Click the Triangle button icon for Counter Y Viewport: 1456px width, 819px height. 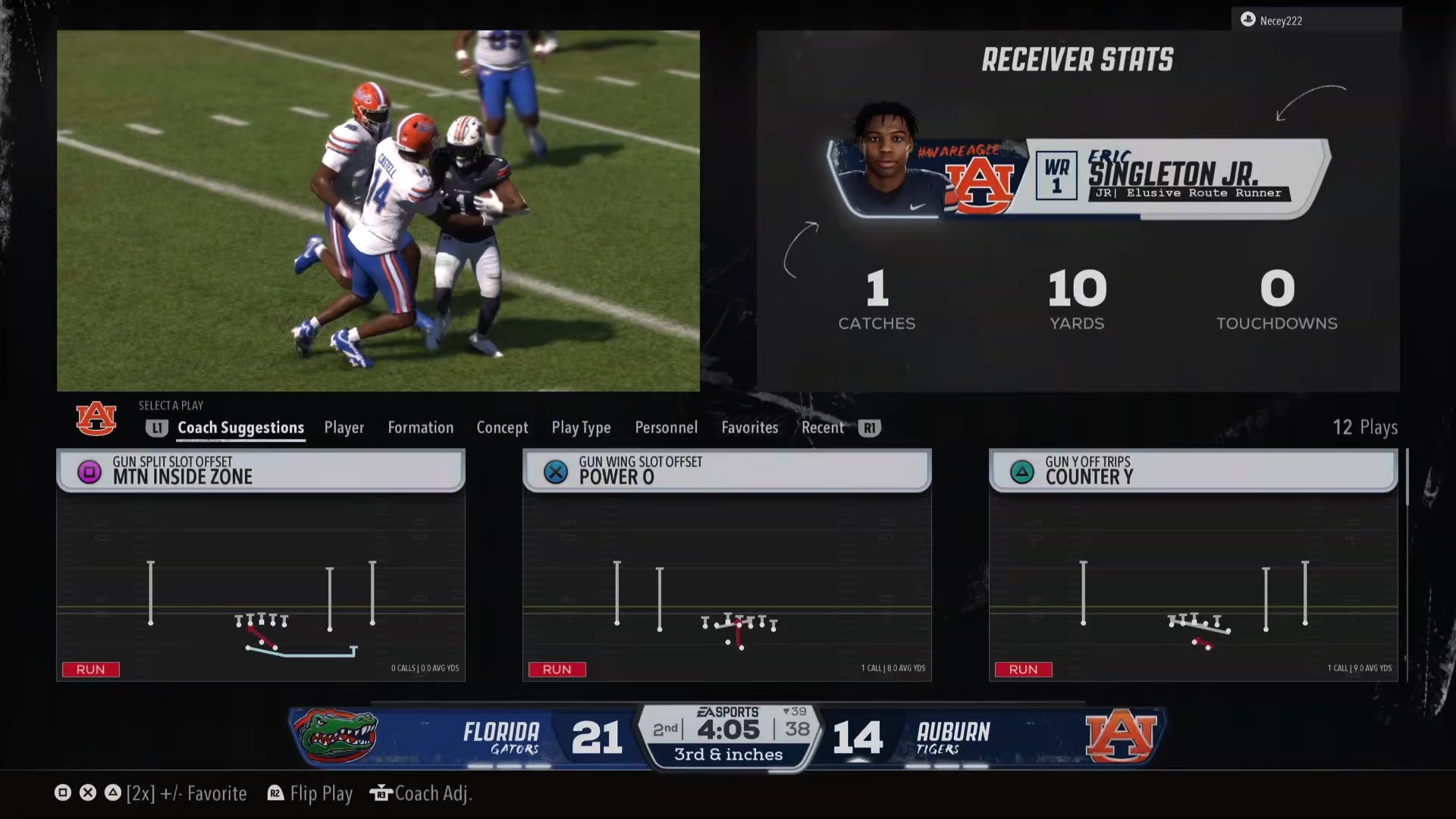pyautogui.click(x=1022, y=472)
